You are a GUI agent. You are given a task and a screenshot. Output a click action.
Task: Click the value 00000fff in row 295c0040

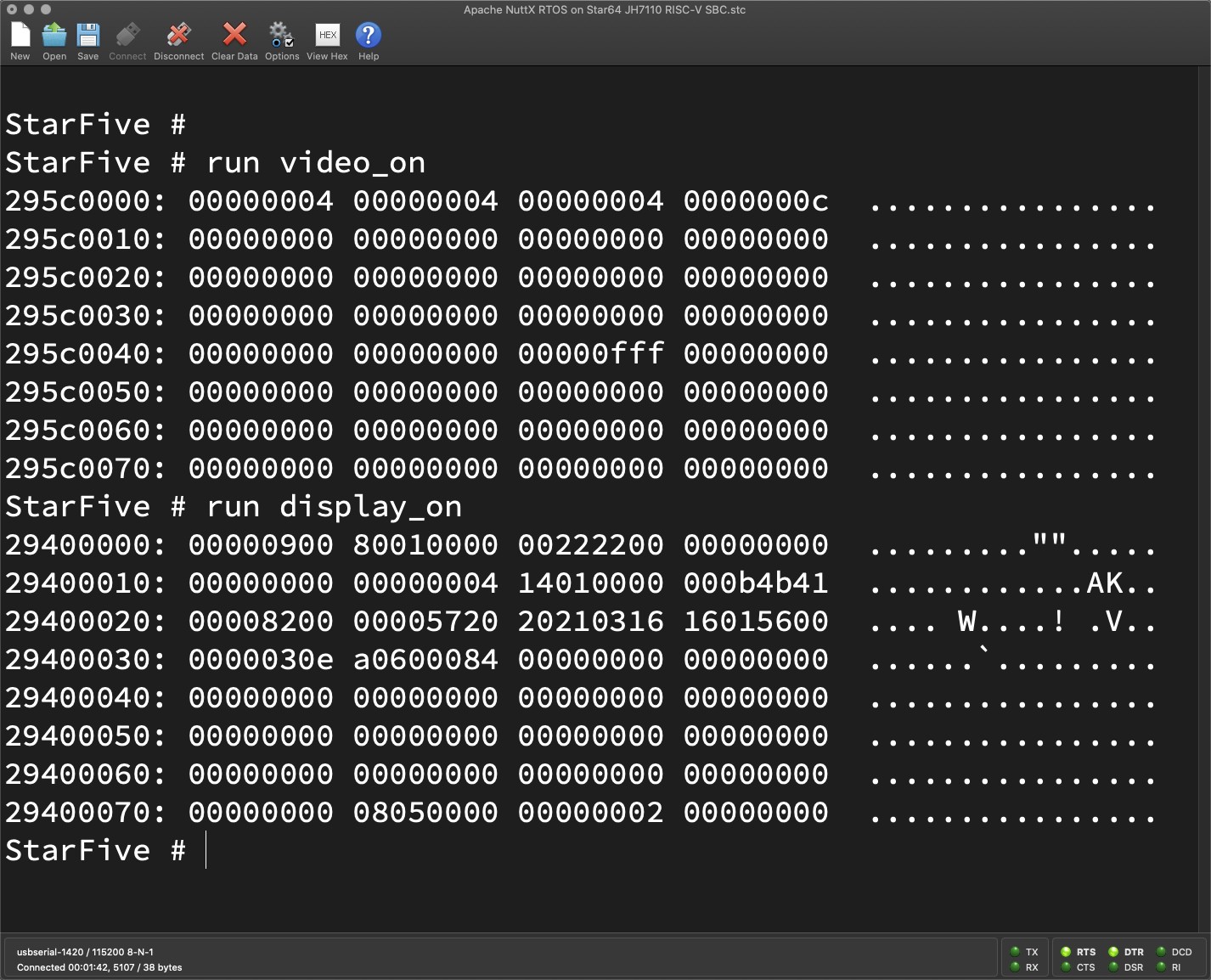click(591, 353)
